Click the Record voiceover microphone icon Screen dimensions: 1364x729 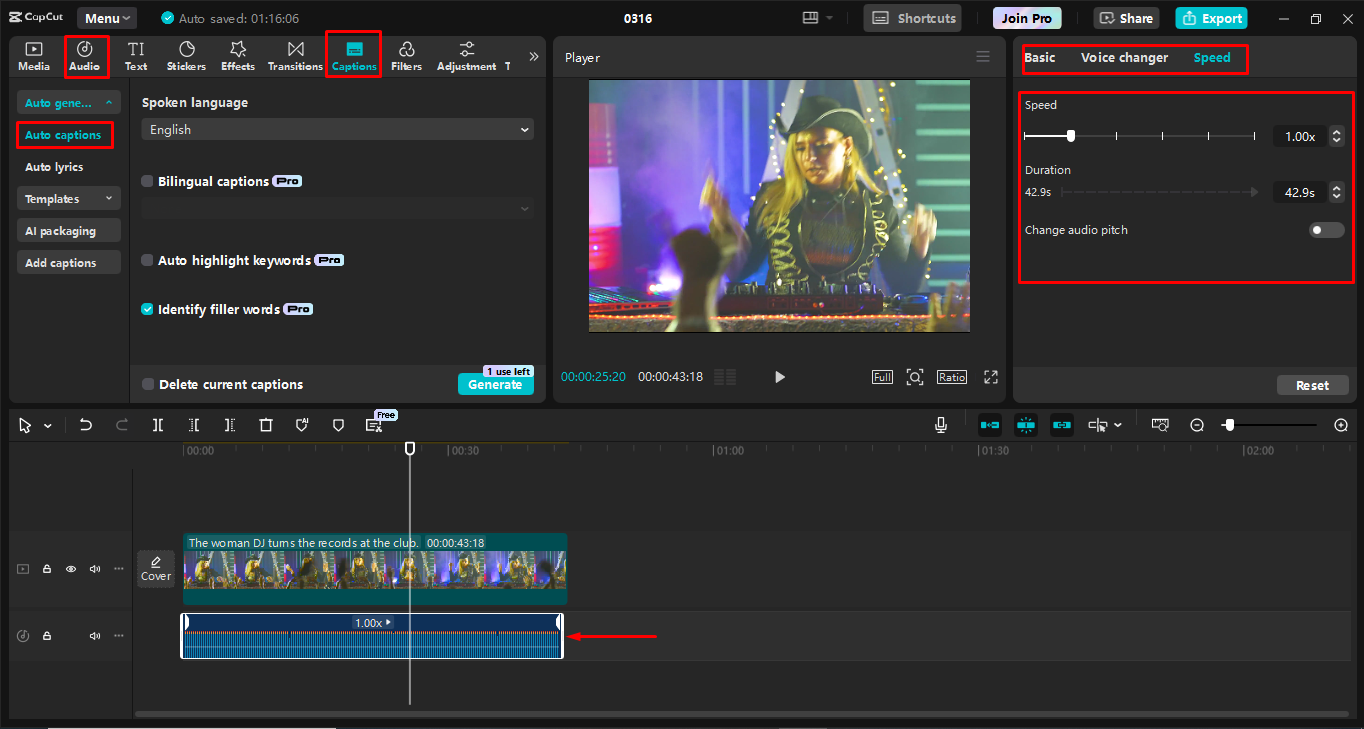940,424
